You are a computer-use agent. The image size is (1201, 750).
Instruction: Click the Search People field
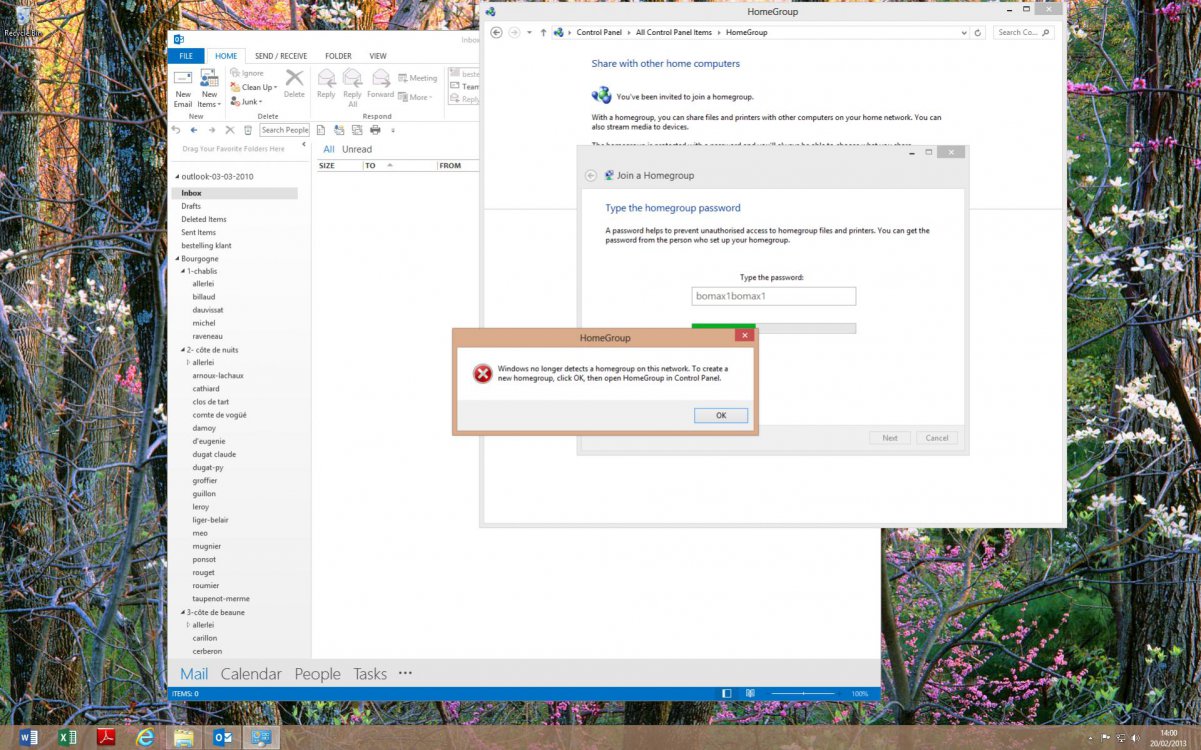[285, 130]
